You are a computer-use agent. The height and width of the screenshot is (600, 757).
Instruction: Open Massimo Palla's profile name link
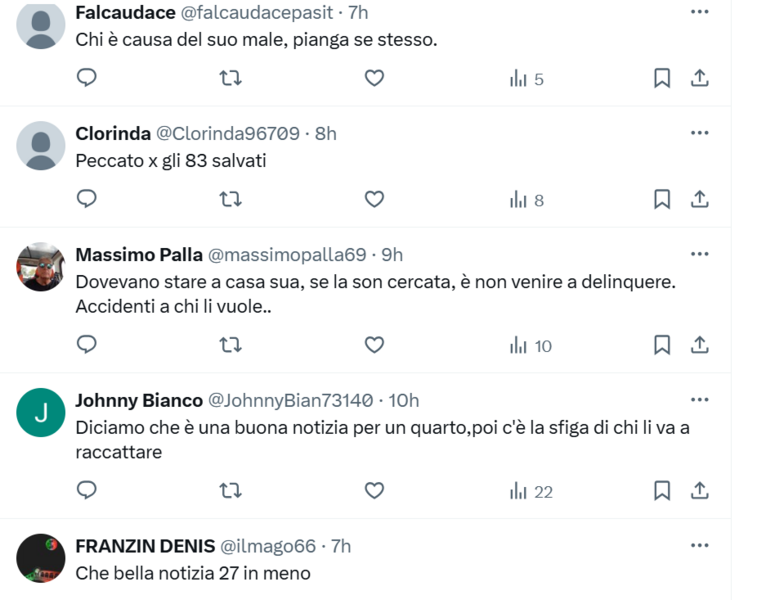coord(138,255)
